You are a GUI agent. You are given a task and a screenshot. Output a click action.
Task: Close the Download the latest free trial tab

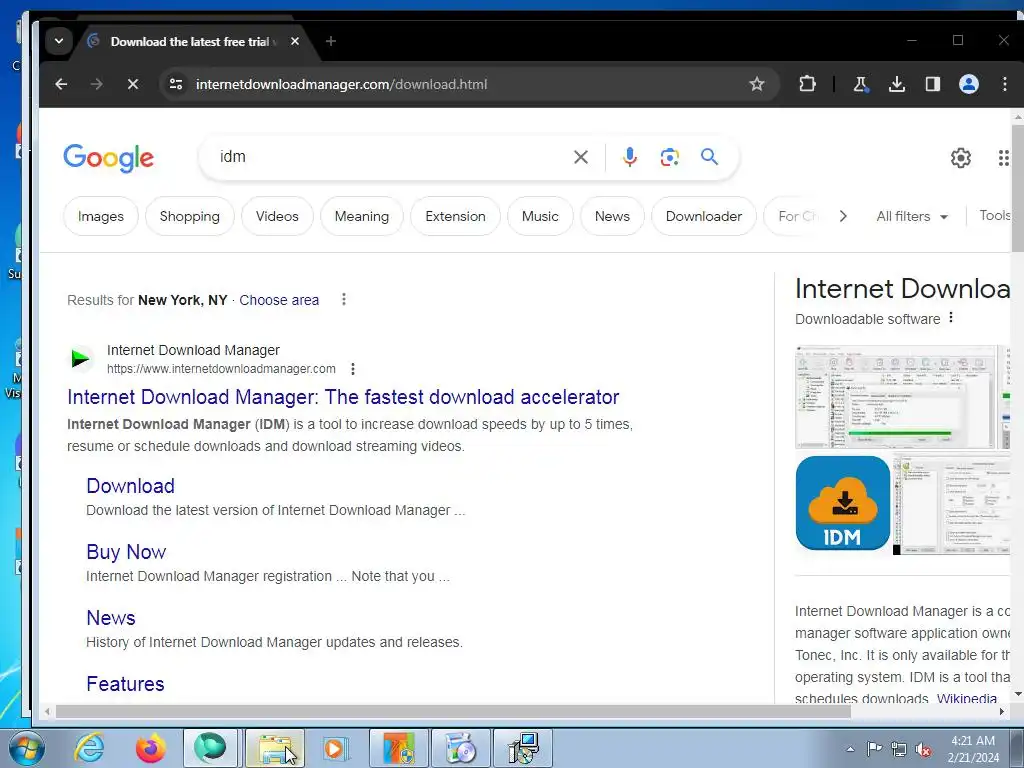point(295,41)
